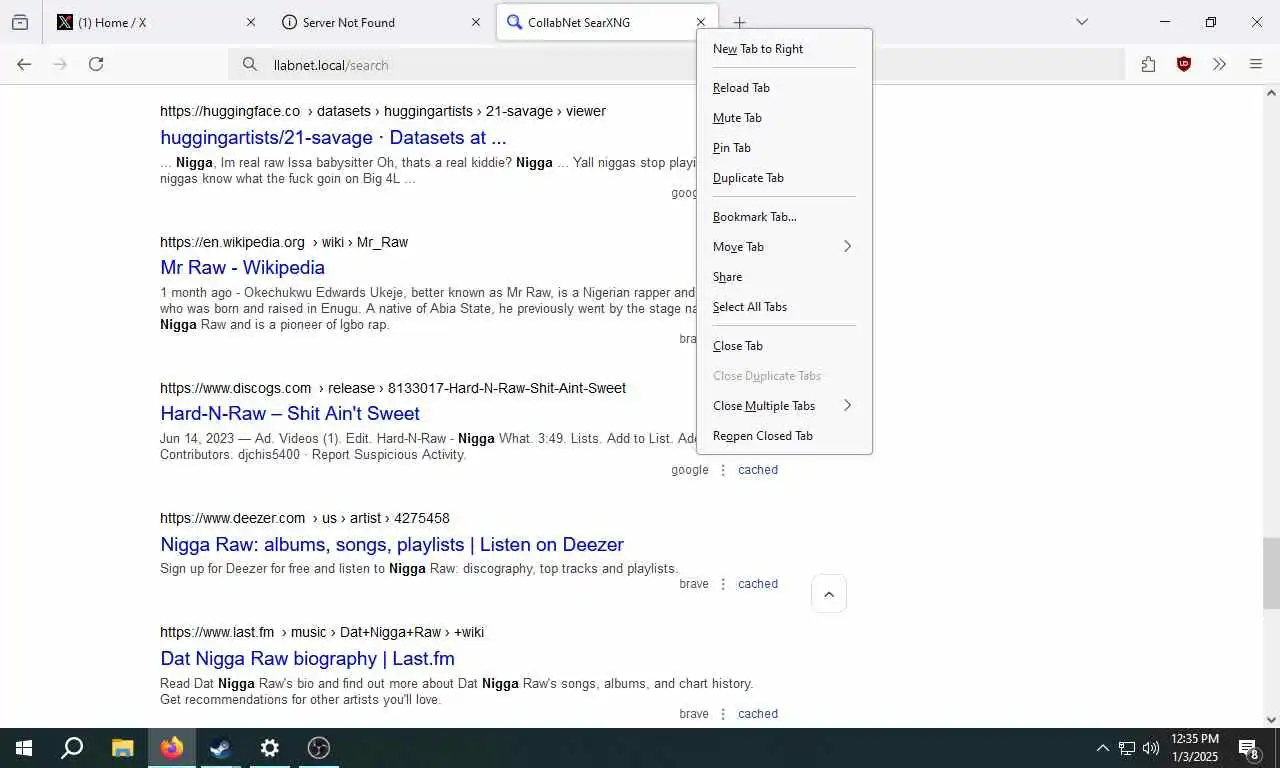The width and height of the screenshot is (1280, 768).
Task: Open Hard-N-Raw – Shit Ain't Sweet result
Action: click(x=290, y=413)
